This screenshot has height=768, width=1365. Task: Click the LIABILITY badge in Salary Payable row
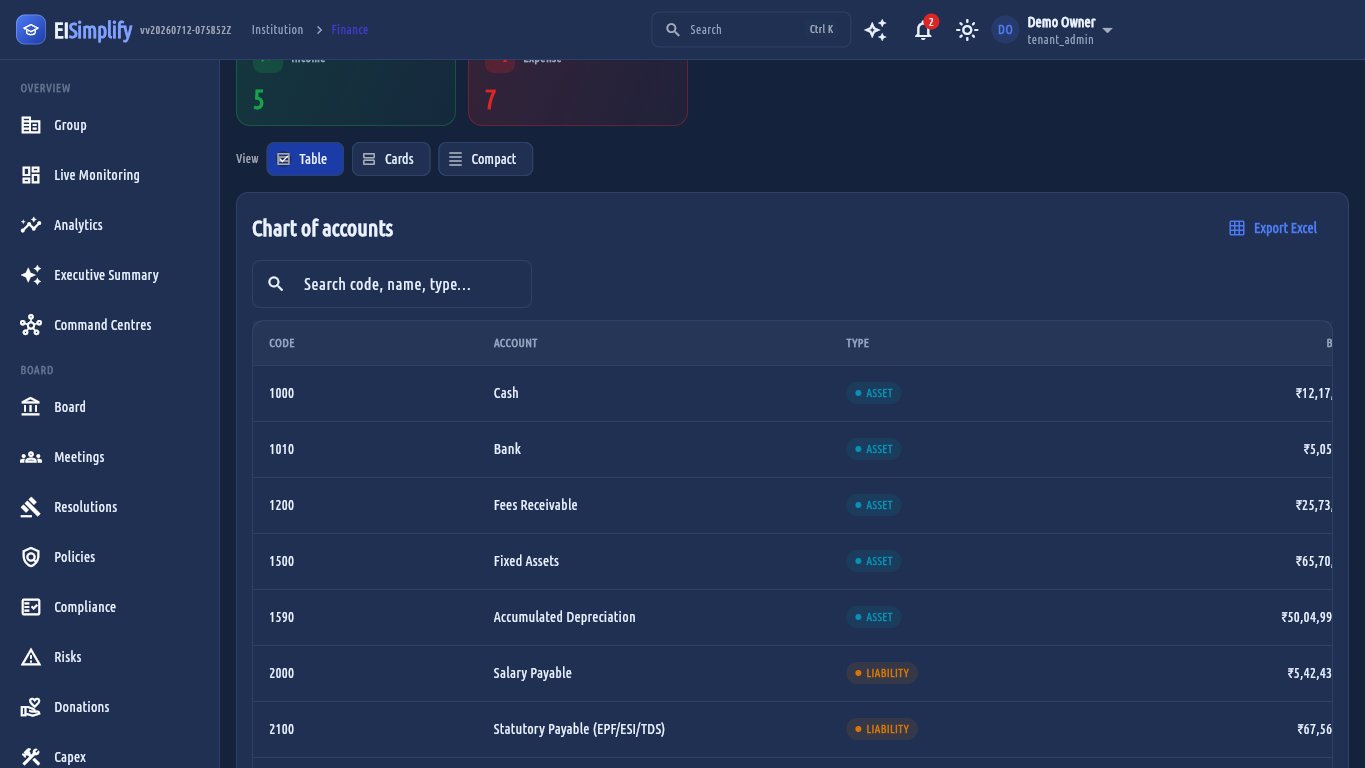click(x=882, y=673)
